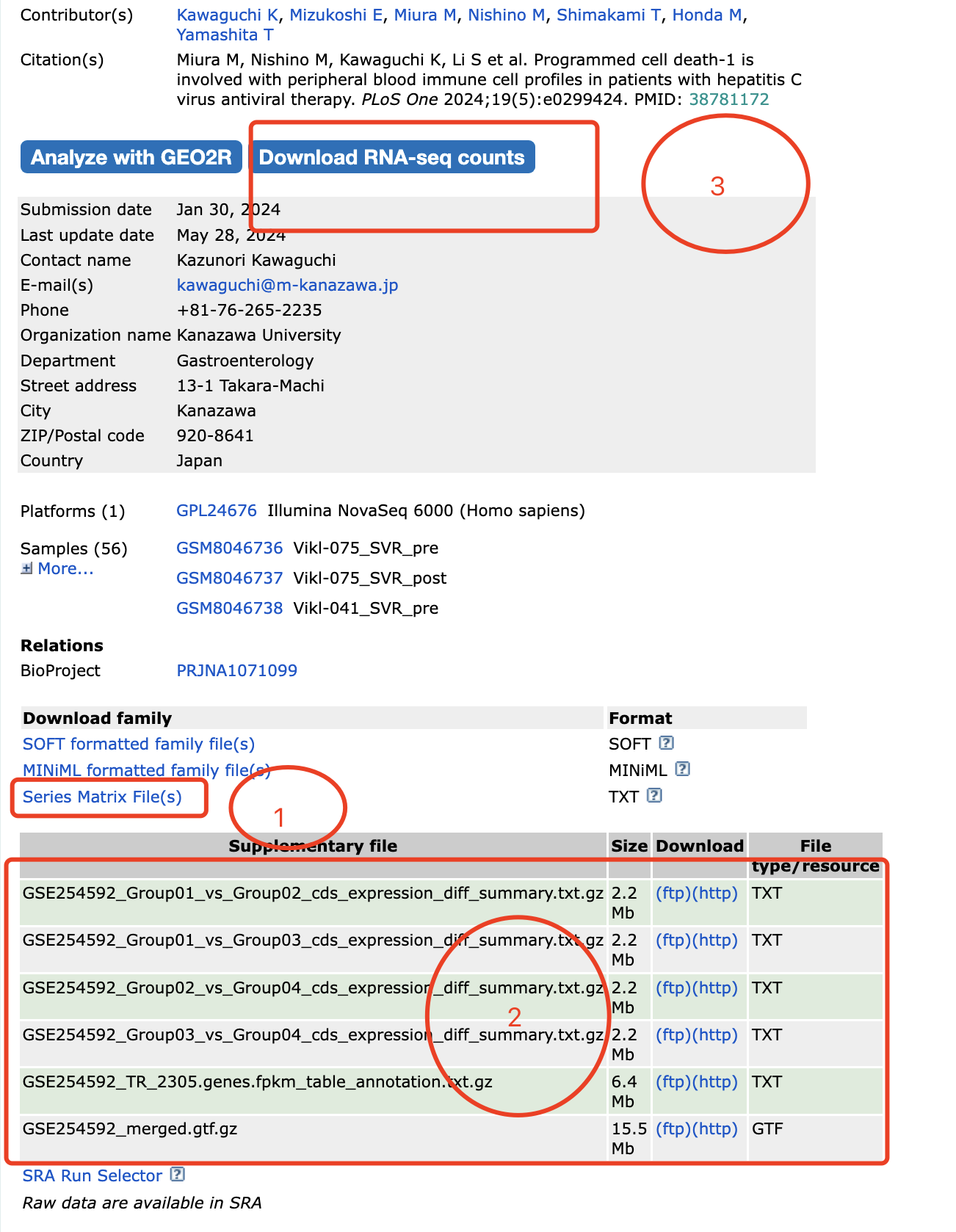This screenshot has height=1232, width=956.
Task: Open platform GPL24676 link
Action: (x=217, y=510)
